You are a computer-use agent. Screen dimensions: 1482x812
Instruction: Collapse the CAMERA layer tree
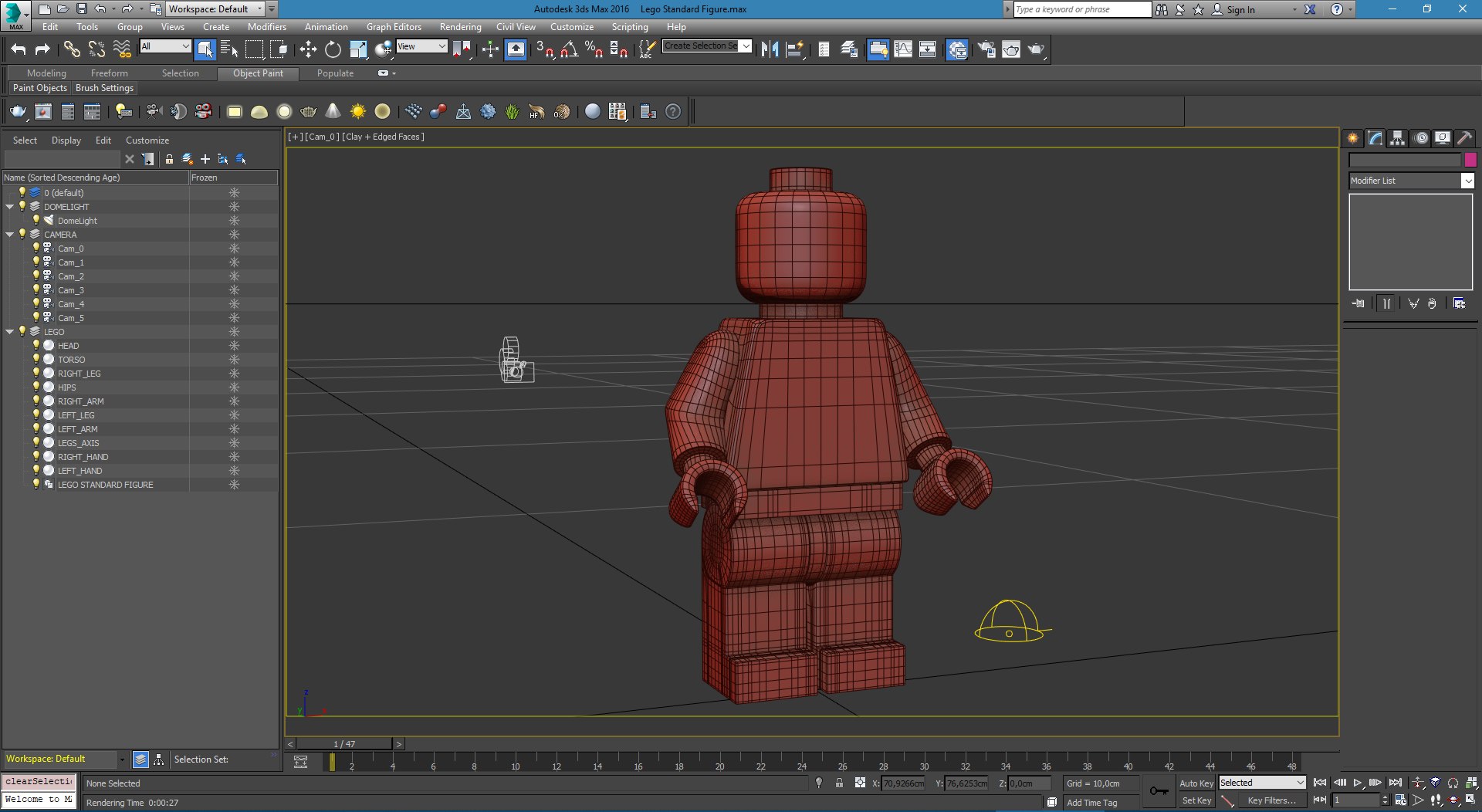pyautogui.click(x=10, y=235)
